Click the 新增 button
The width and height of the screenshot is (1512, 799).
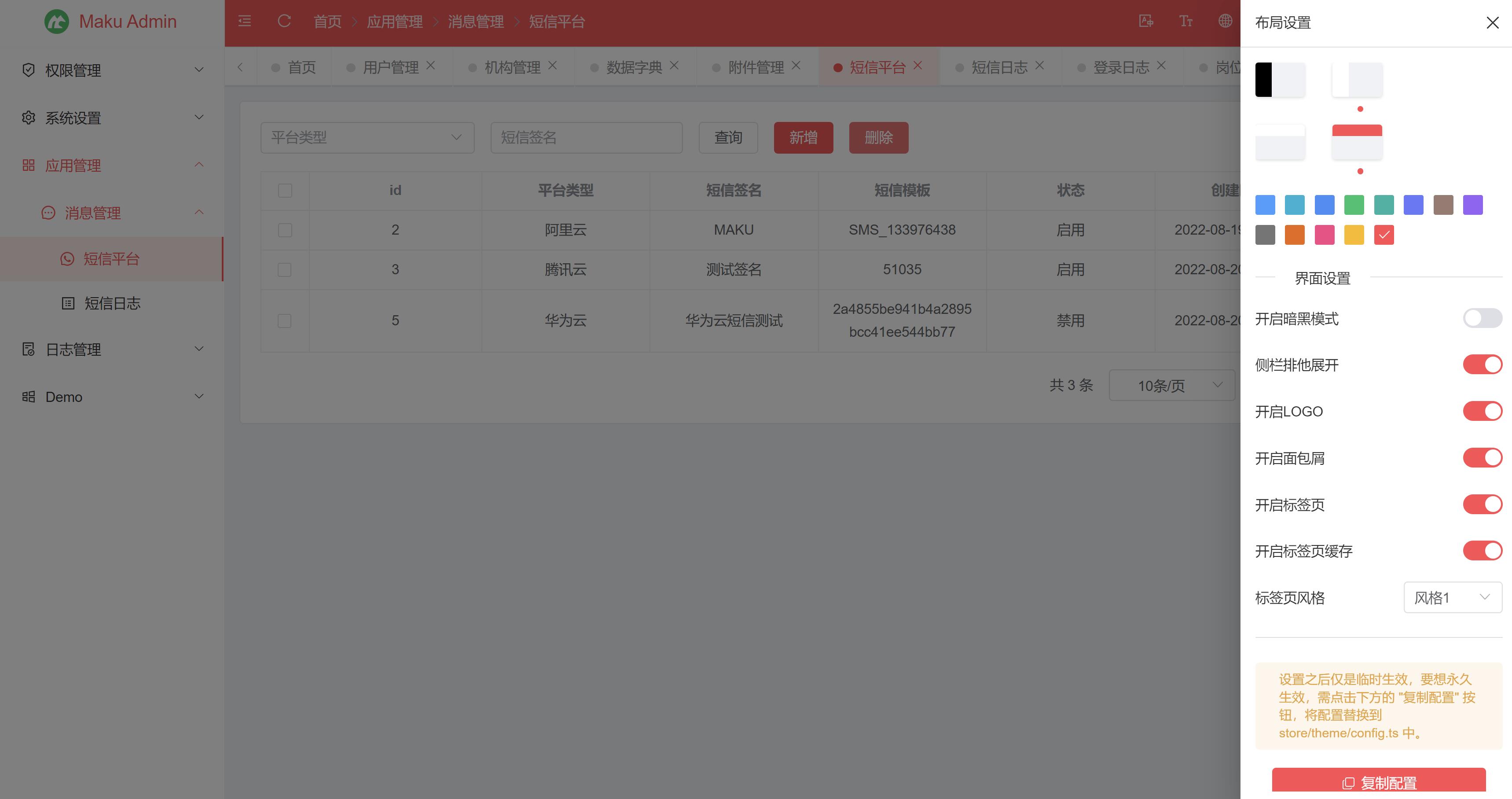[x=803, y=138]
